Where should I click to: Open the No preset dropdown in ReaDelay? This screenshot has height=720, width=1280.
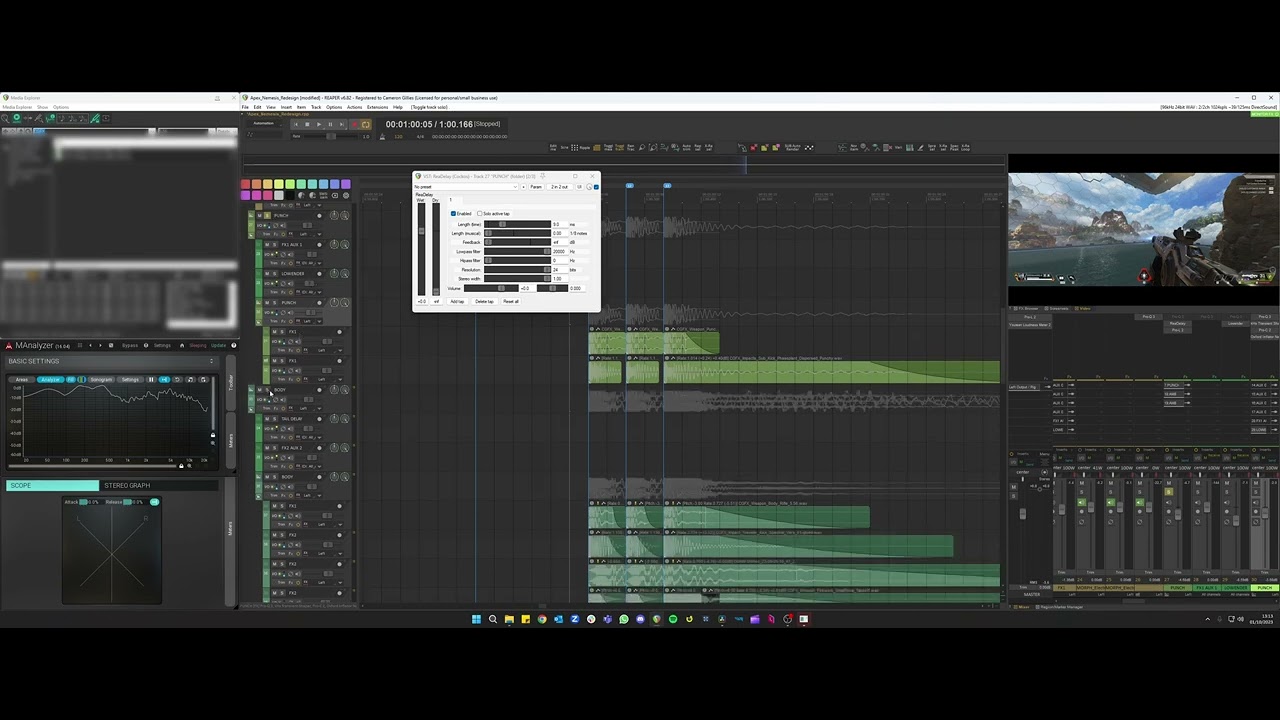pyautogui.click(x=467, y=187)
